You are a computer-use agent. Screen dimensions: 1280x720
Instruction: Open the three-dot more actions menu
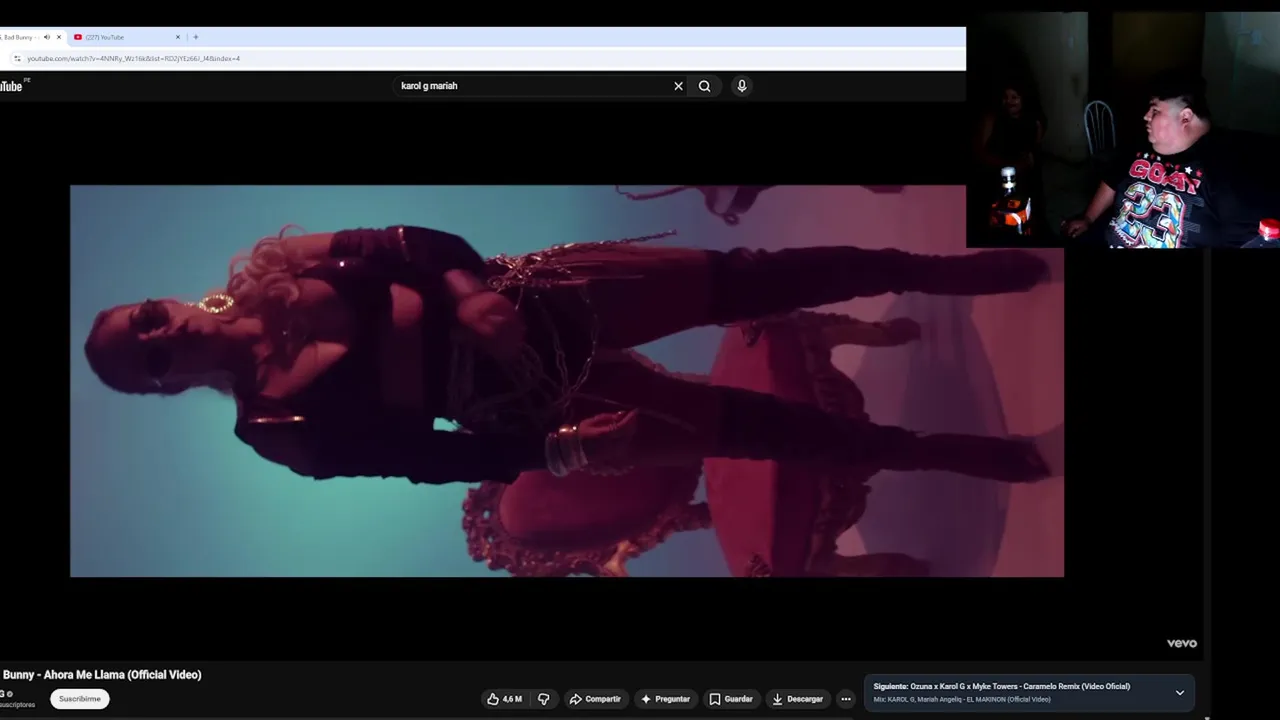click(846, 699)
